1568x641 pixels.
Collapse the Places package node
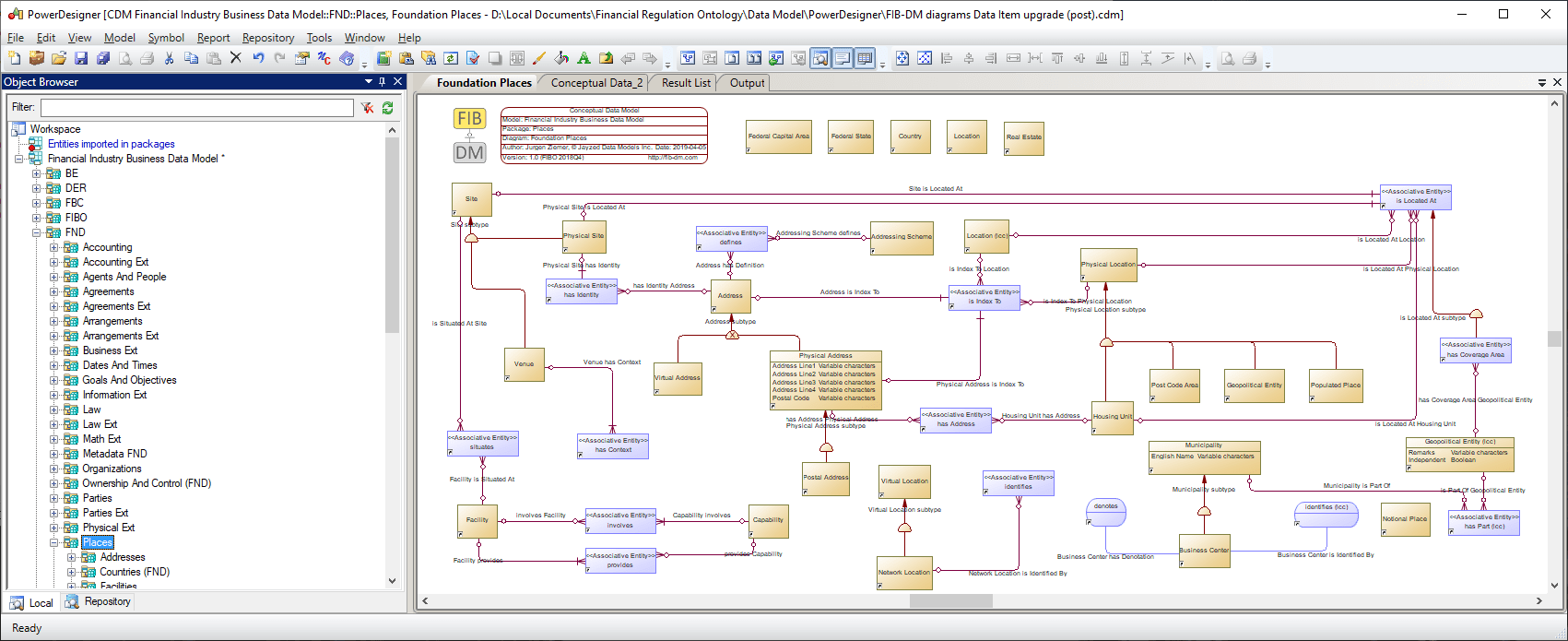(53, 542)
